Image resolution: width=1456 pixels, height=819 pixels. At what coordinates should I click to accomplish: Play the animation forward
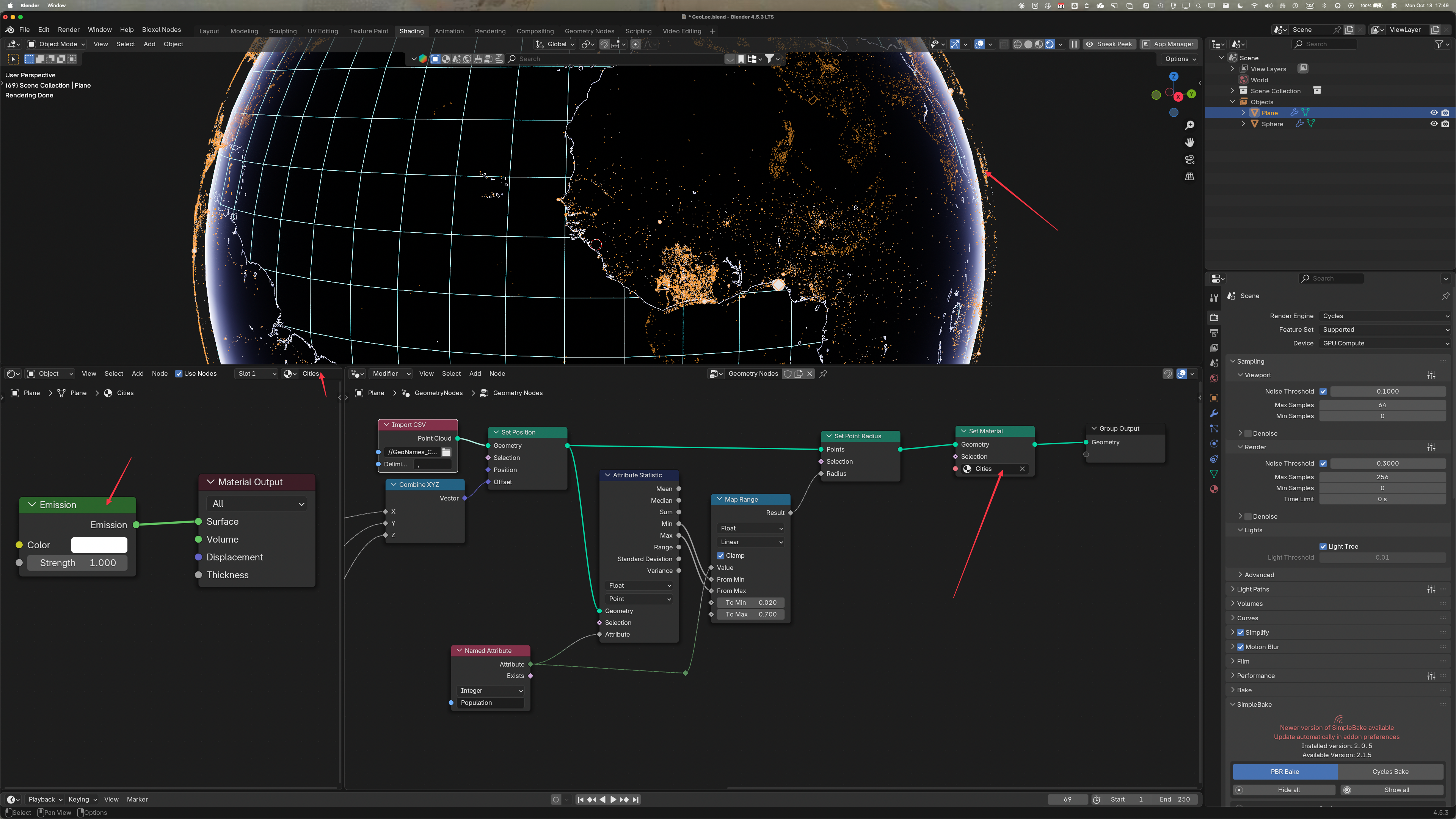613,799
